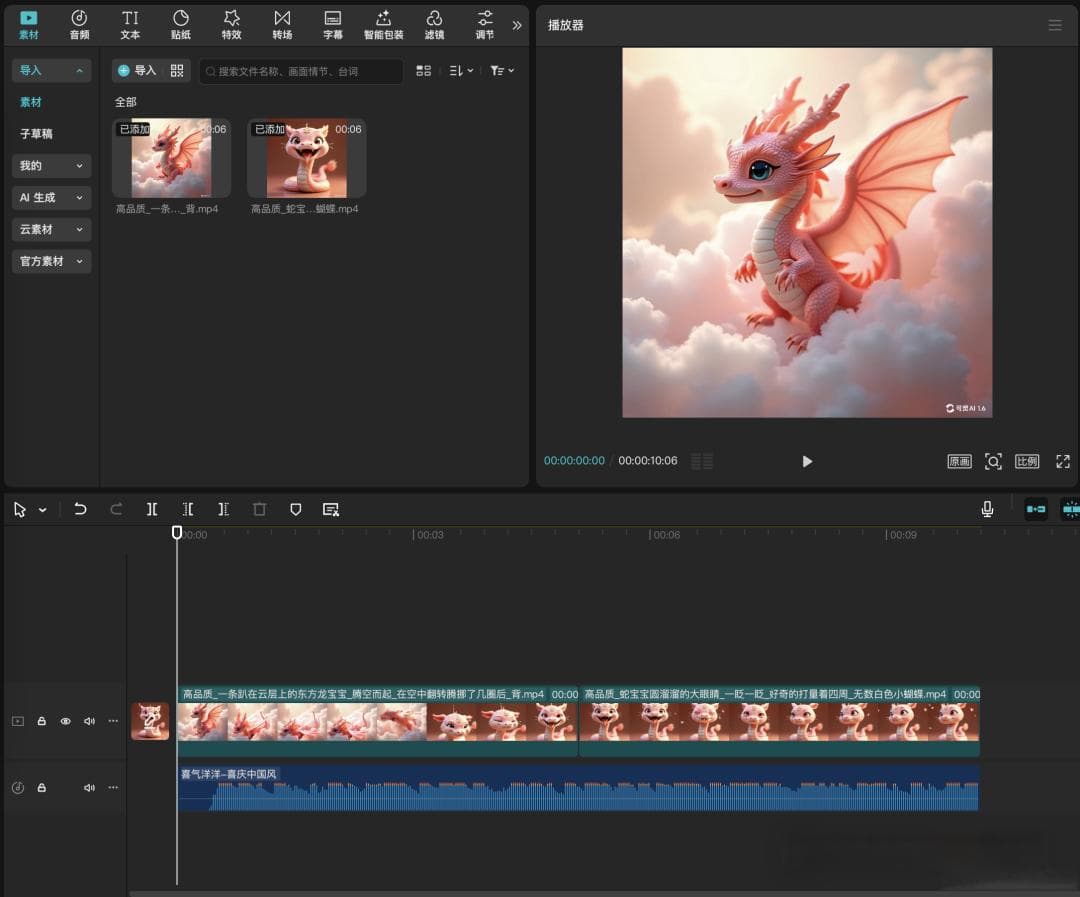Screen dimensions: 1080x897
Task: Open the 比例 aspect ratio button
Action: coord(1026,461)
